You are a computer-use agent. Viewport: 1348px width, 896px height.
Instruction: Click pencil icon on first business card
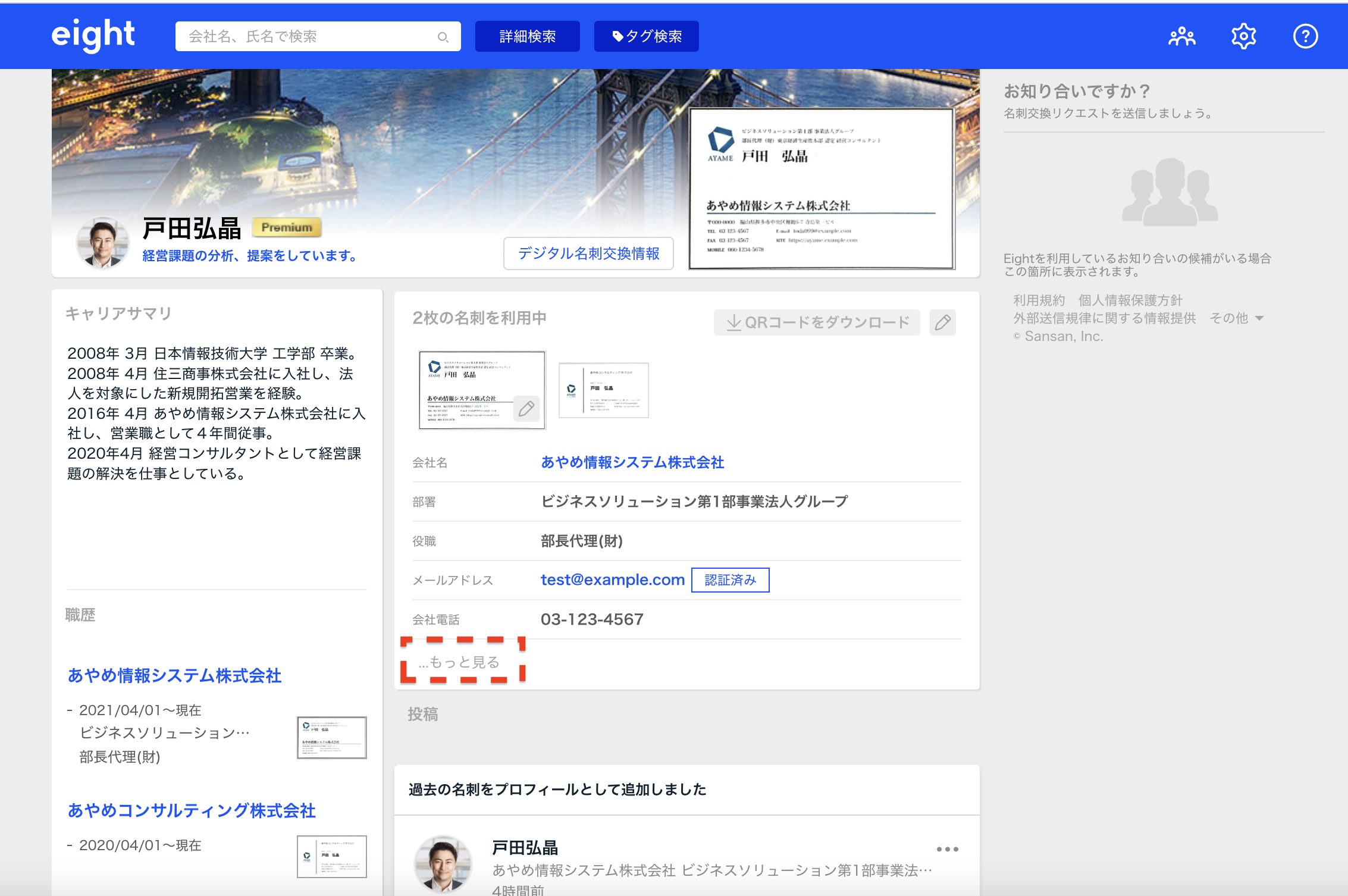pos(526,409)
